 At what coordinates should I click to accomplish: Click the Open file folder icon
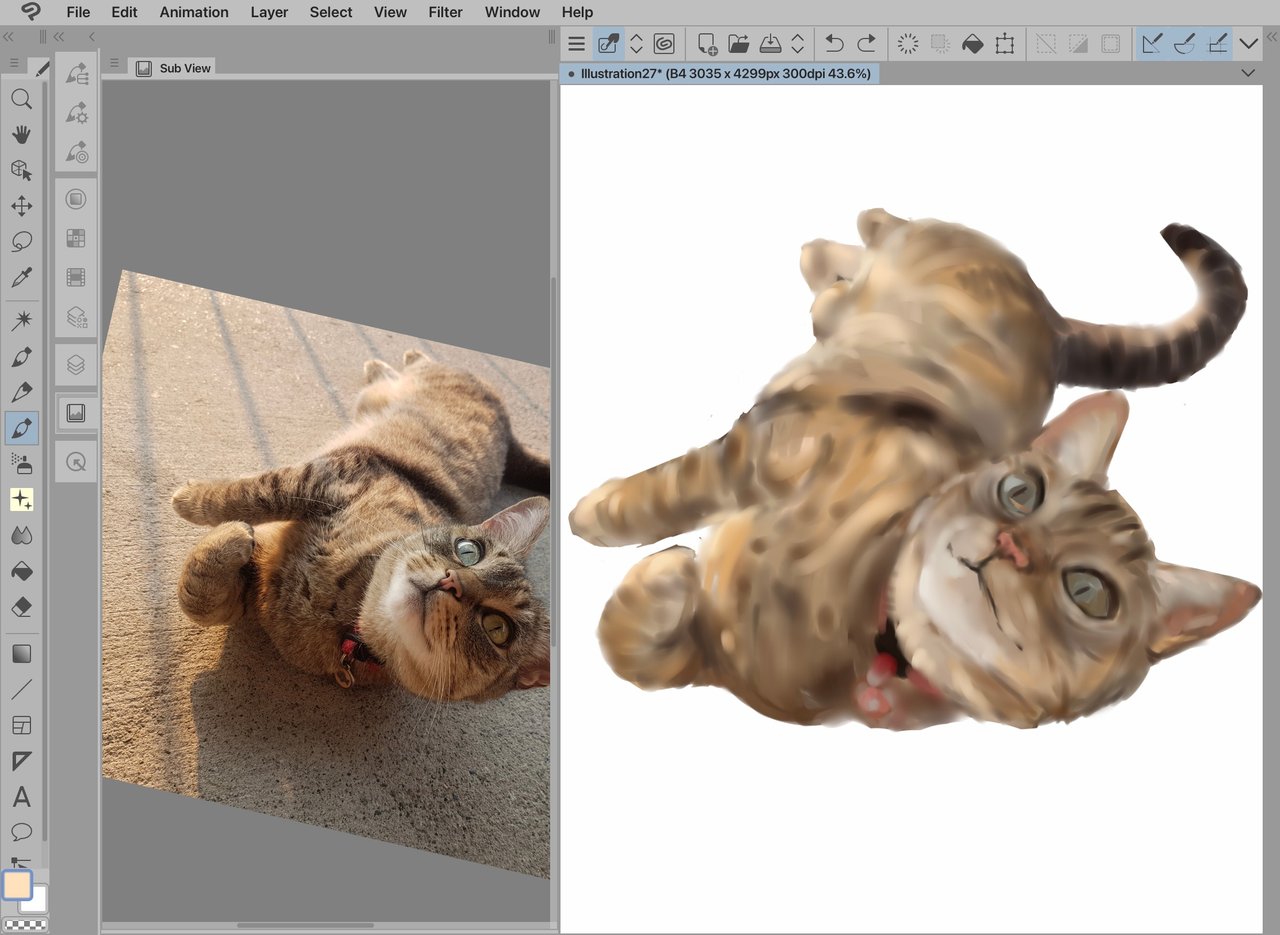click(739, 44)
